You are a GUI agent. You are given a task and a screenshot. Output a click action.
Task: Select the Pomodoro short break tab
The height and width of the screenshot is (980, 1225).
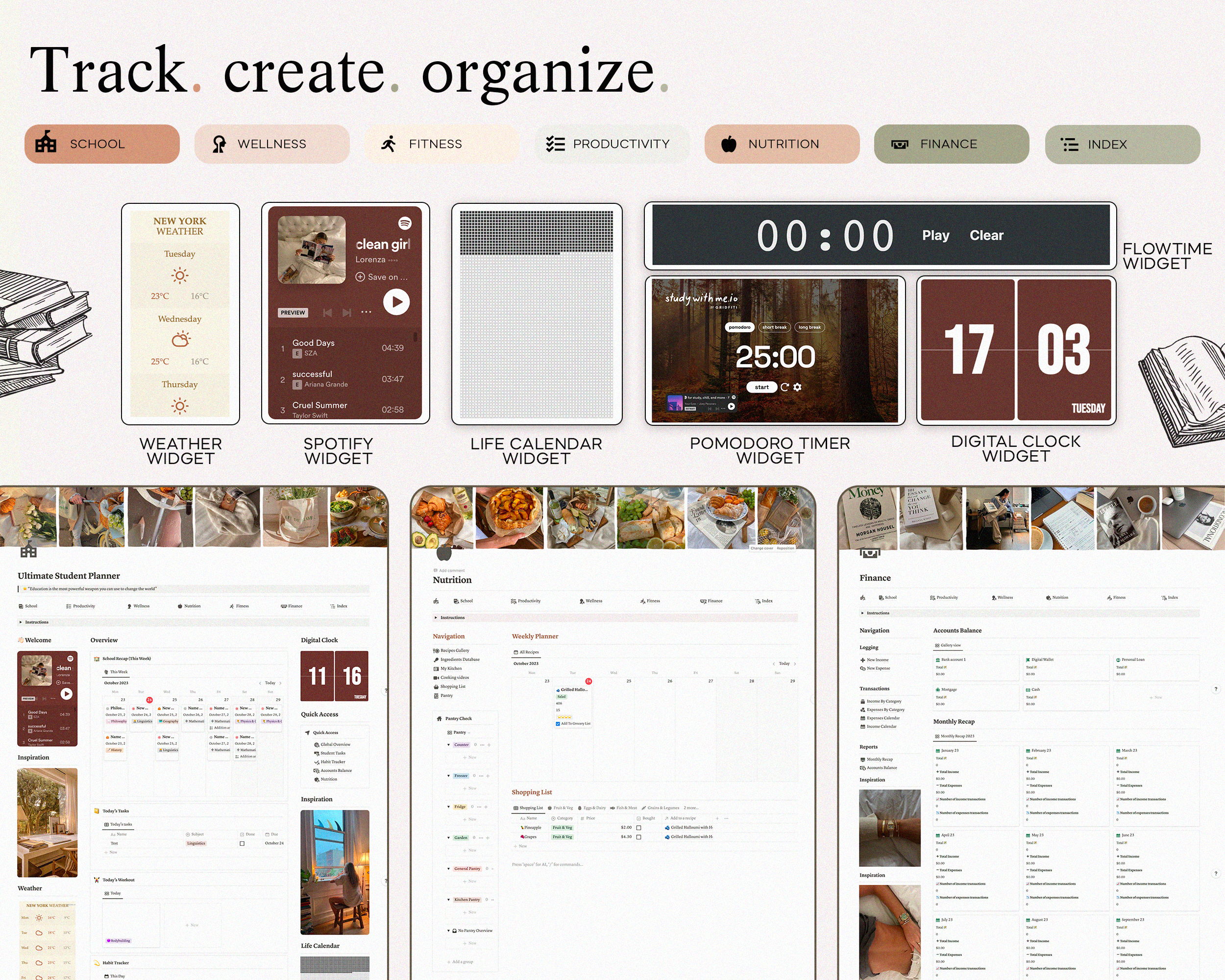click(x=774, y=328)
